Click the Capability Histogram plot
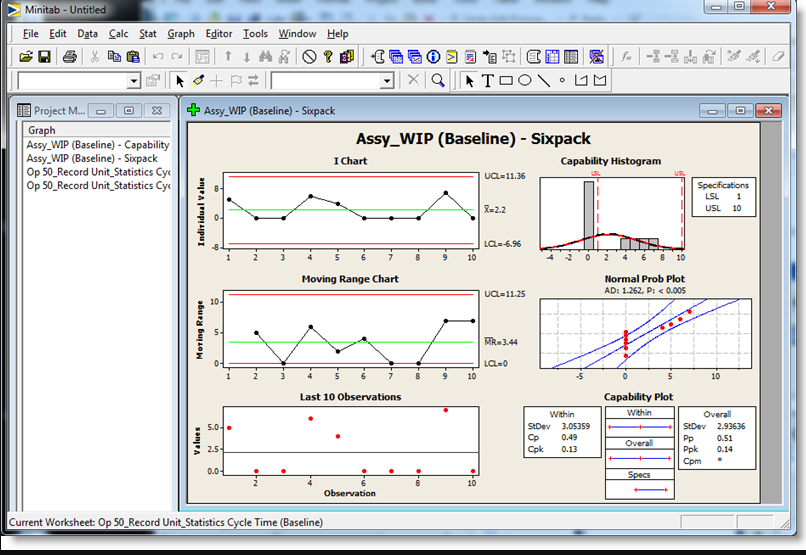Screen dimensions: 806x555 click(612, 213)
